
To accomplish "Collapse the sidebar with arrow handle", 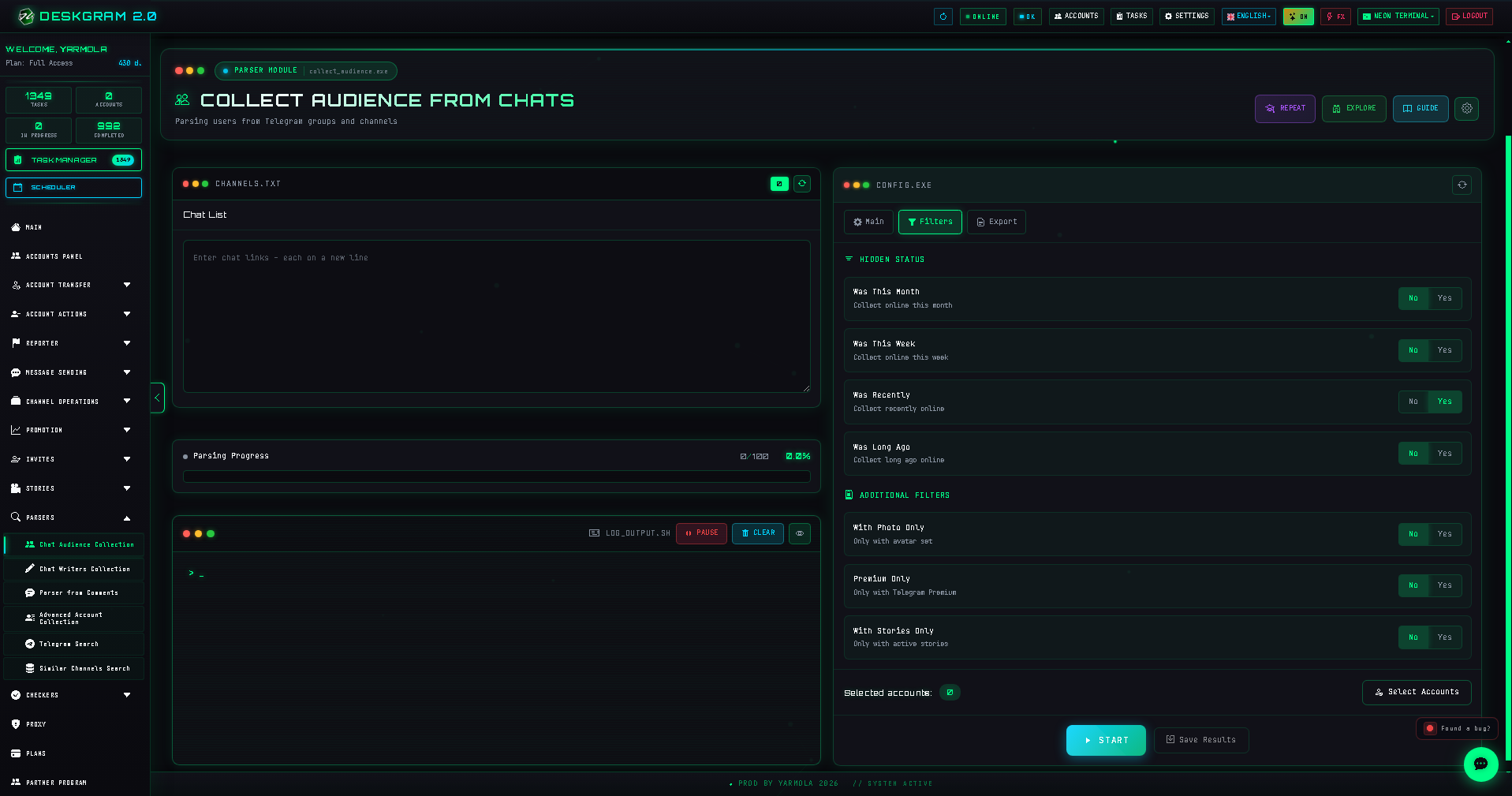I will click(158, 398).
